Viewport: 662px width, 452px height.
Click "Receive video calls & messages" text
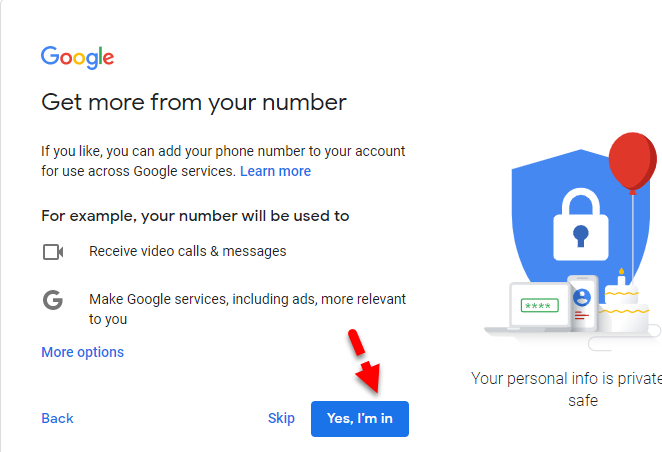click(x=187, y=251)
